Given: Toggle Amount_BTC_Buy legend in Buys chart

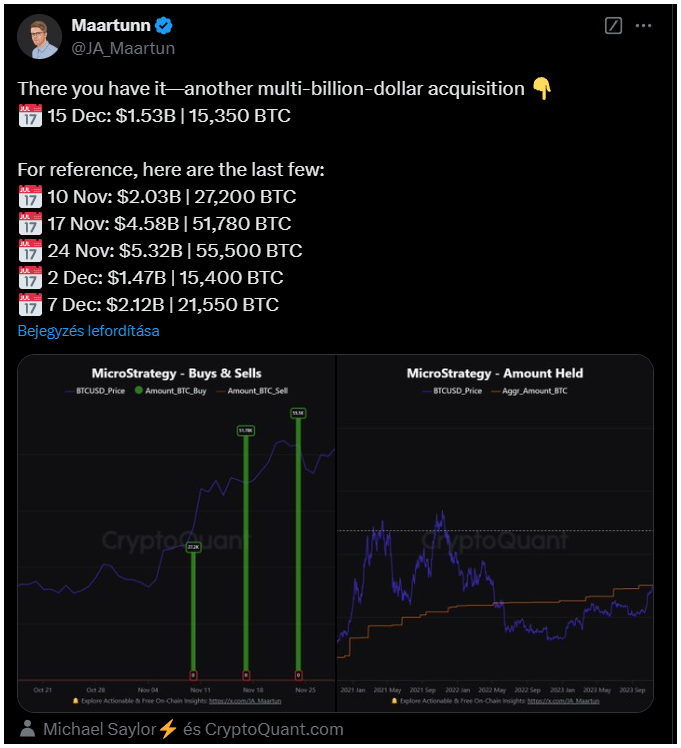Looking at the screenshot, I should pos(171,390).
